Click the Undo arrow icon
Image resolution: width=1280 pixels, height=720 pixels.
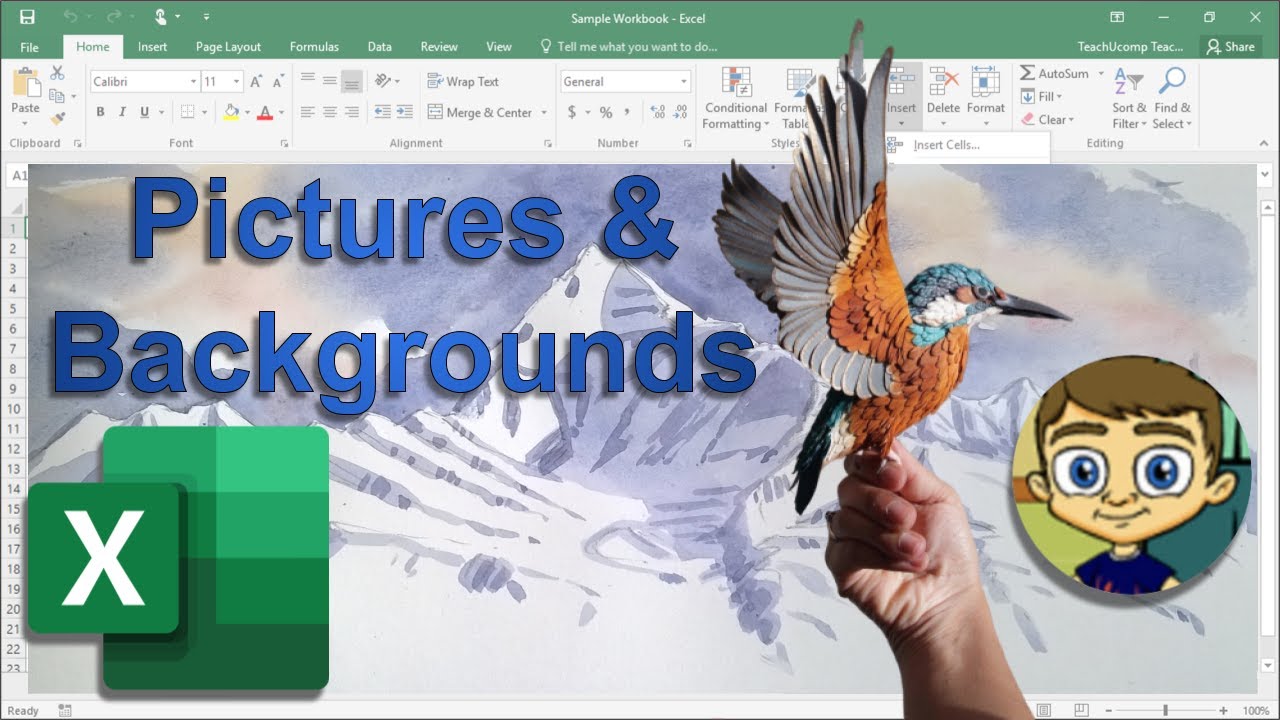click(70, 17)
